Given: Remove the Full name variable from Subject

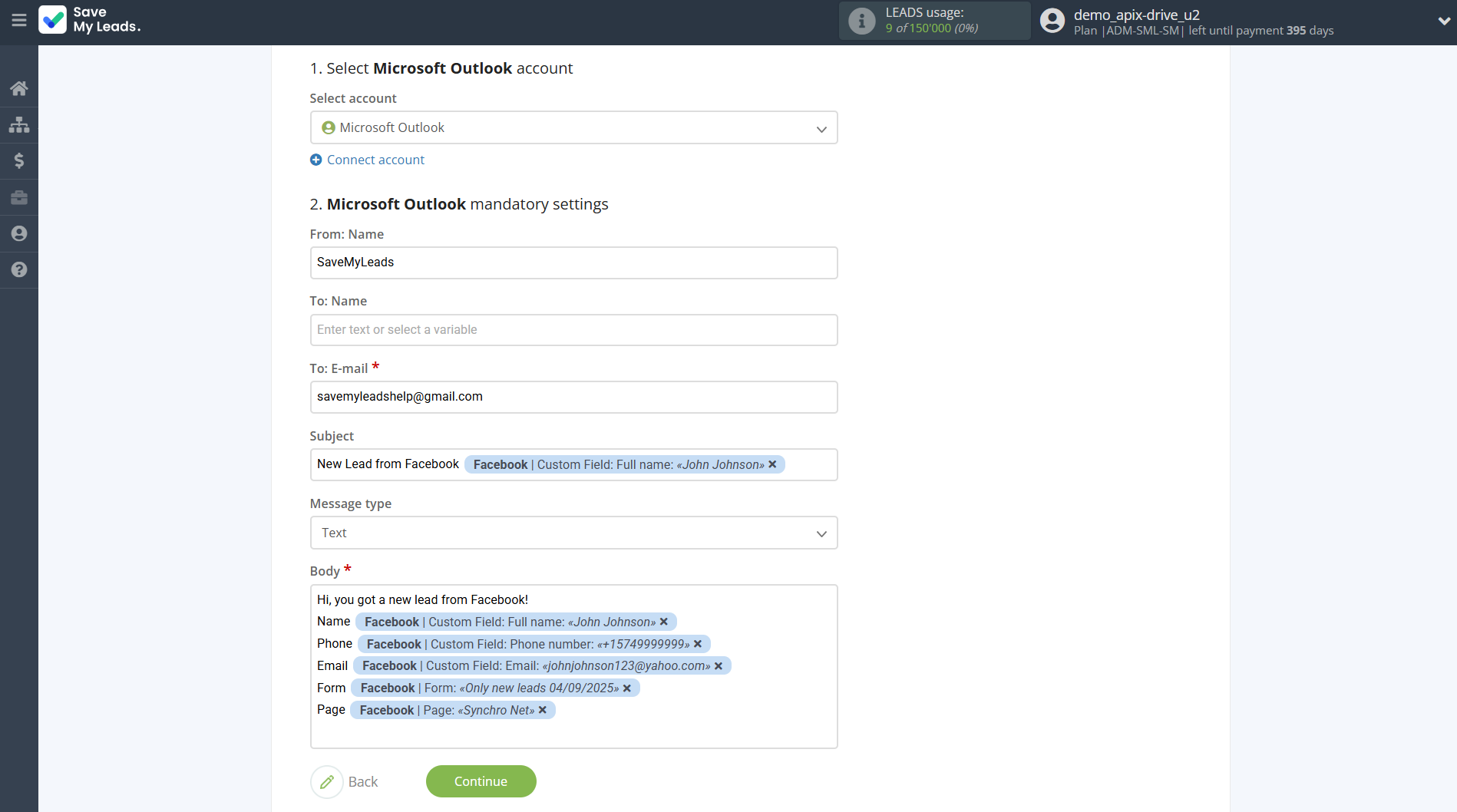Looking at the screenshot, I should pos(772,464).
